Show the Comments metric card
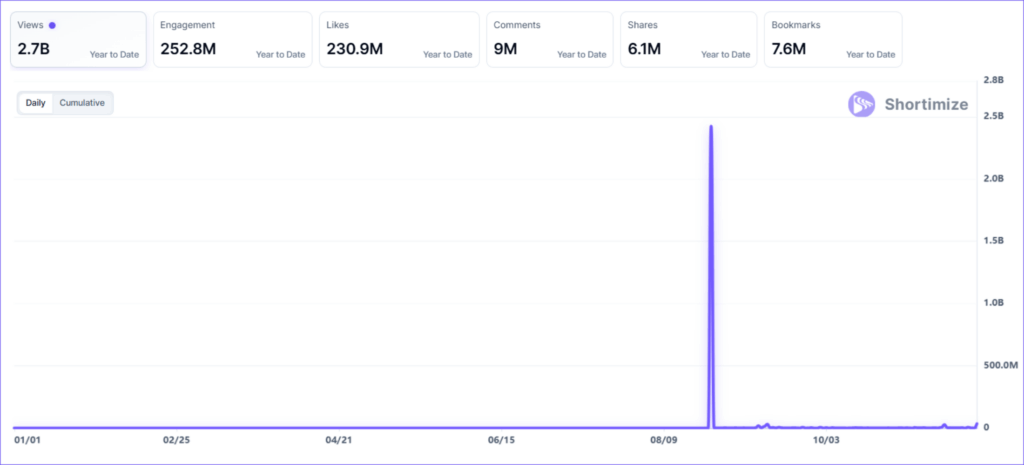 tap(549, 40)
